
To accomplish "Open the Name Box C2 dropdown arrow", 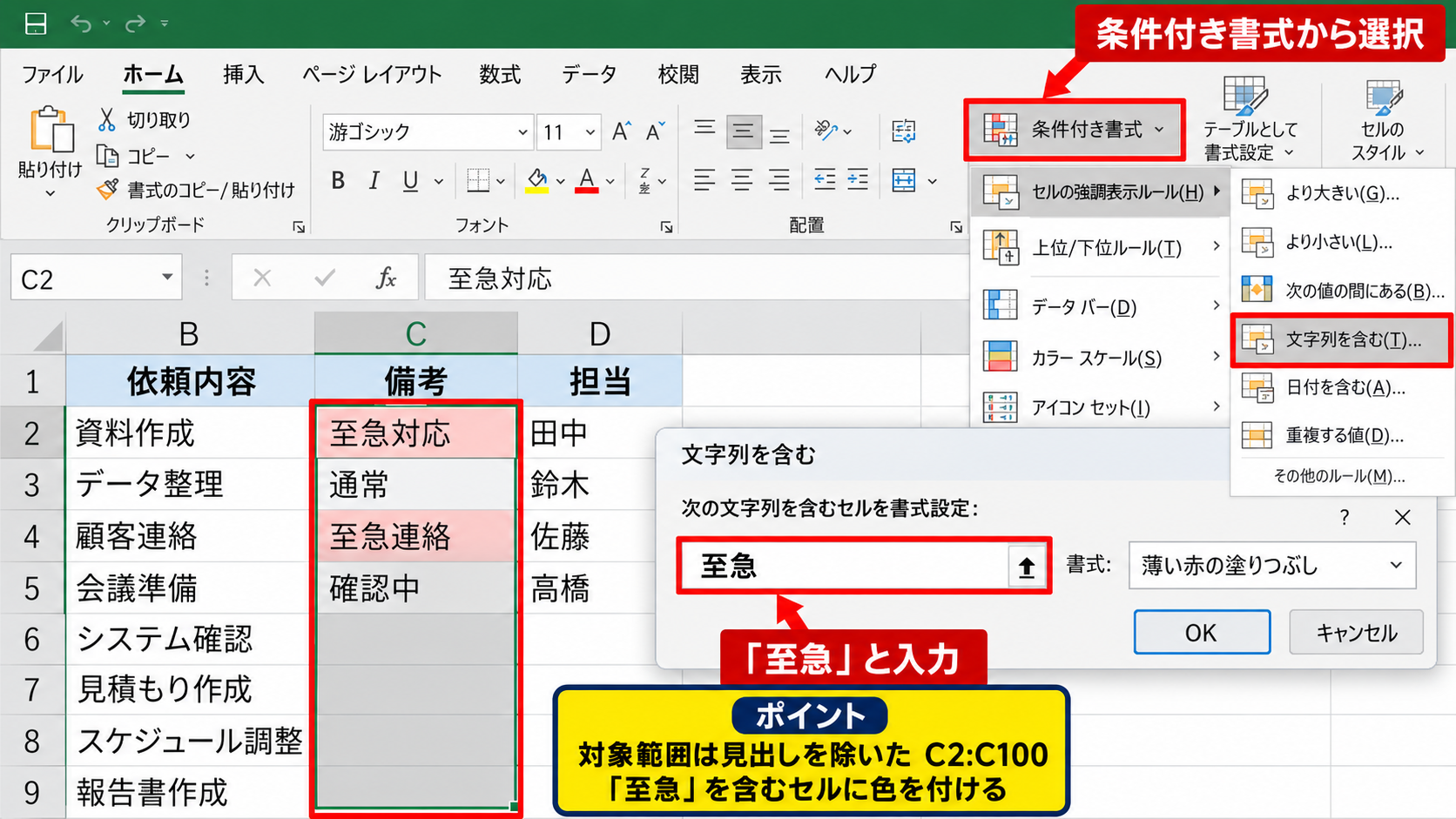I will point(166,278).
